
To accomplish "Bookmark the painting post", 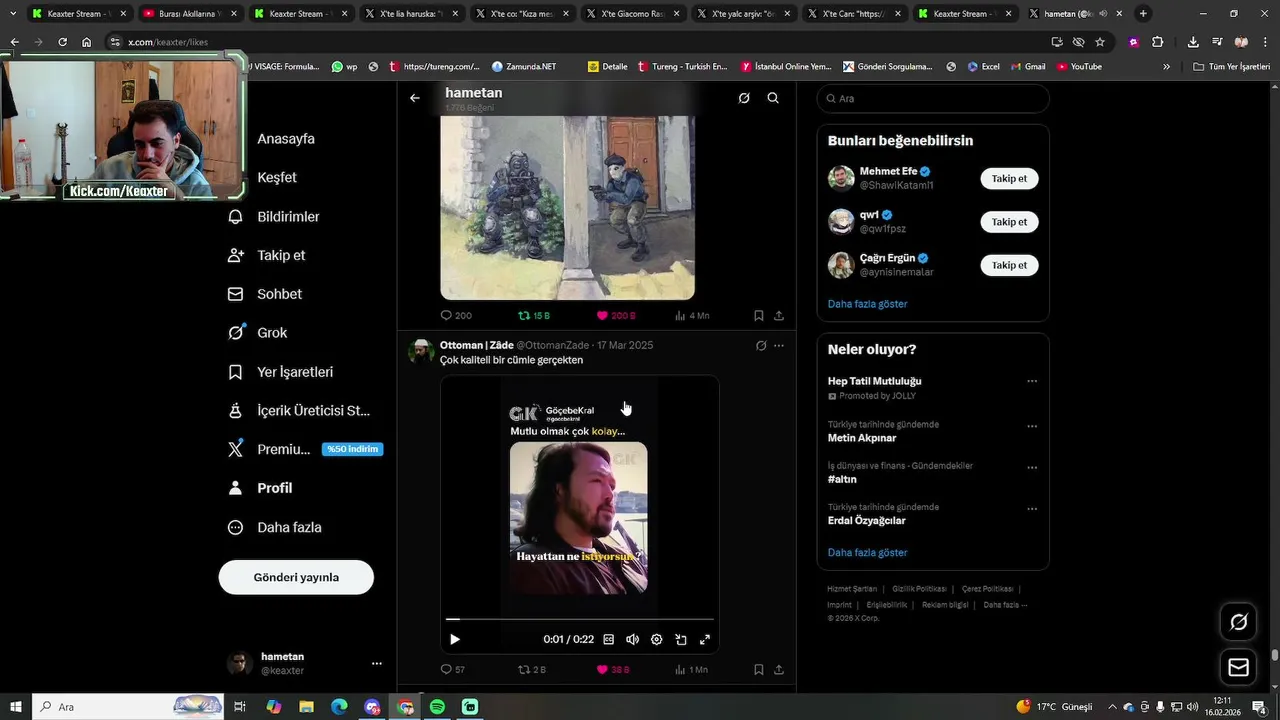I will 759,315.
